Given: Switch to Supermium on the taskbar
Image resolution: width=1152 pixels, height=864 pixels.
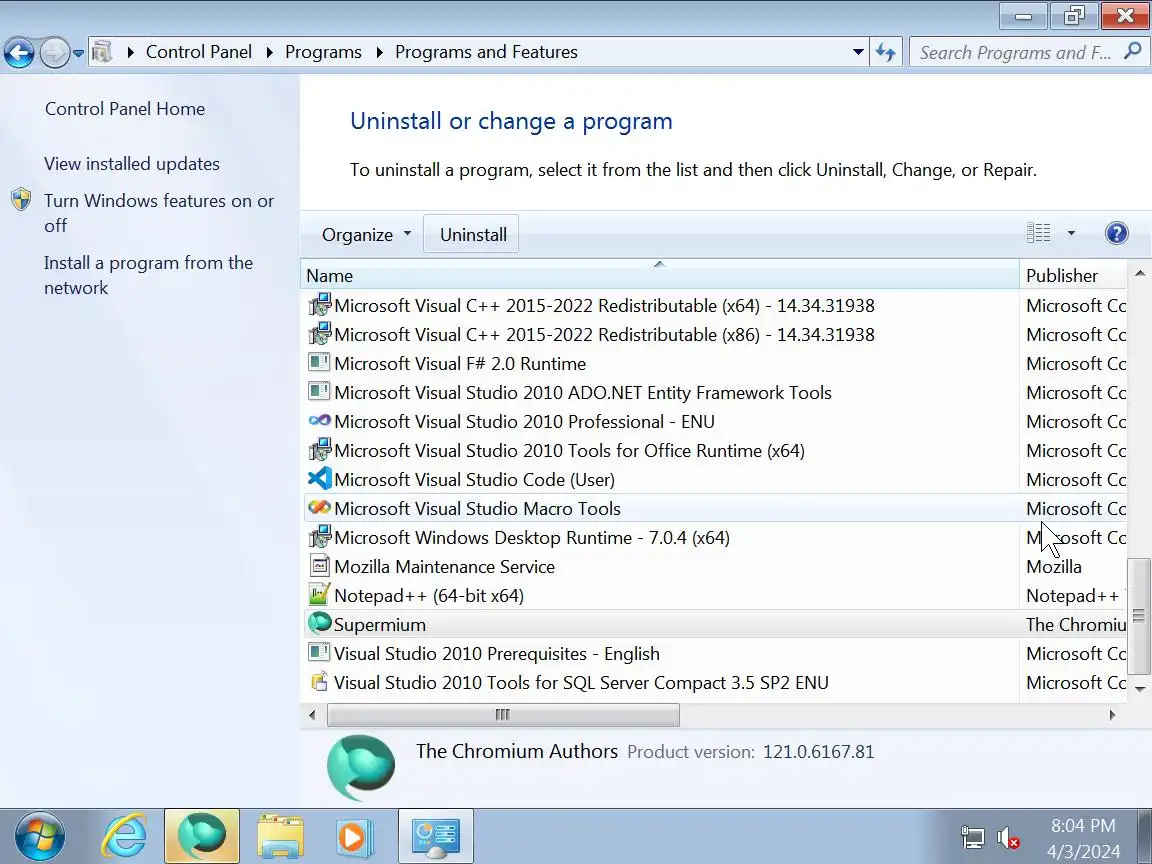Looking at the screenshot, I should pyautogui.click(x=202, y=836).
